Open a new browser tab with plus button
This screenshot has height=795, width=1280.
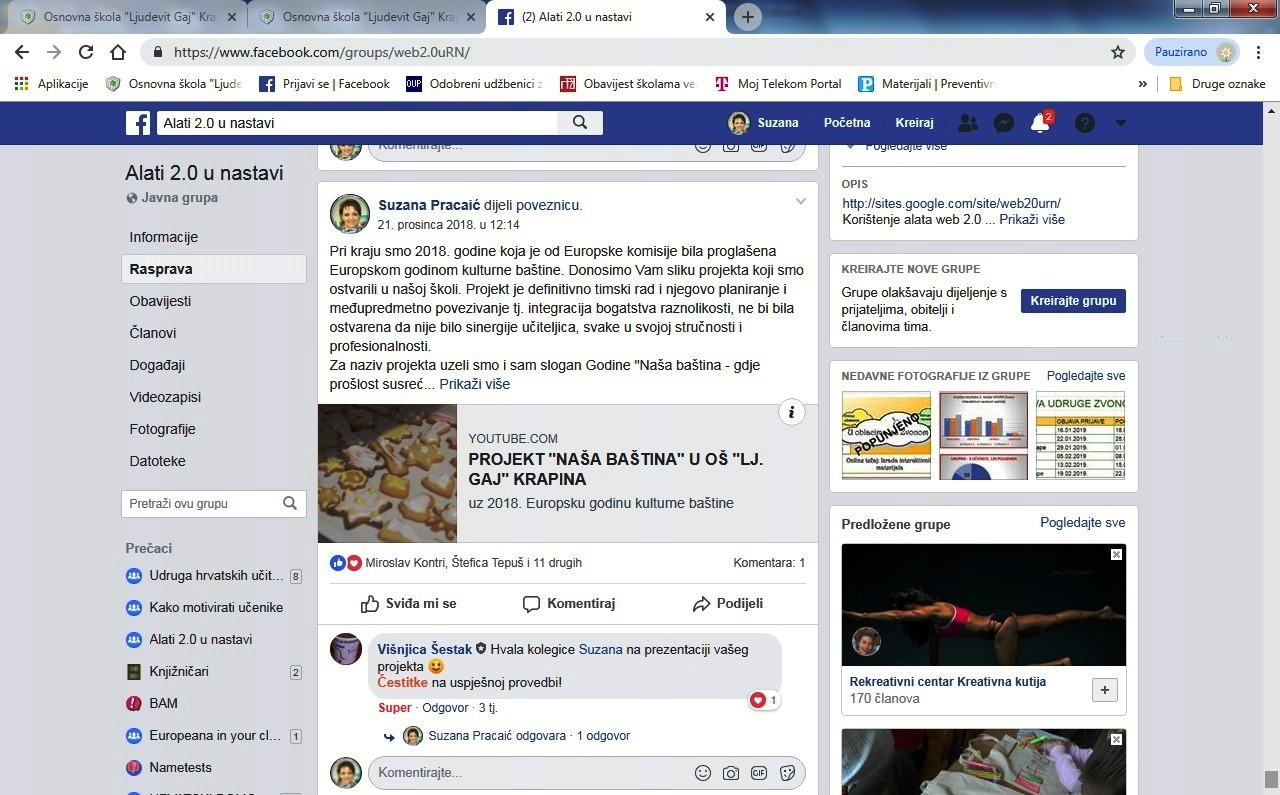click(x=748, y=17)
